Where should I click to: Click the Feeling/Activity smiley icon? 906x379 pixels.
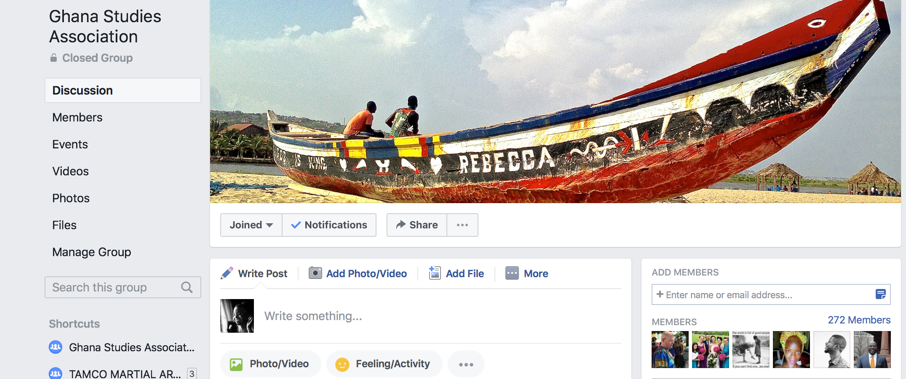(342, 364)
